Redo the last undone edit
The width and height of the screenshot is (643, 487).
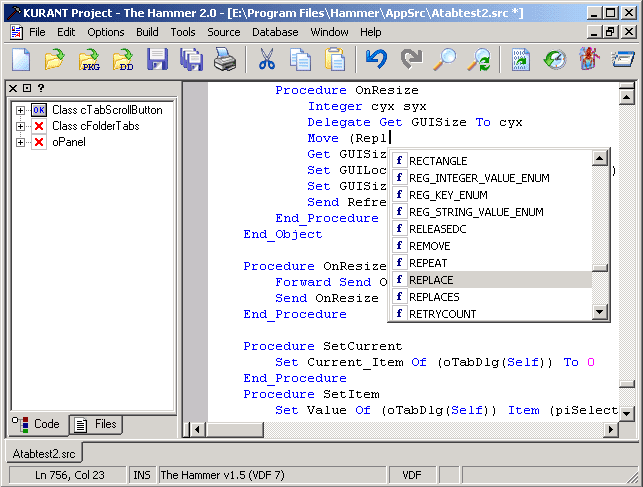411,59
